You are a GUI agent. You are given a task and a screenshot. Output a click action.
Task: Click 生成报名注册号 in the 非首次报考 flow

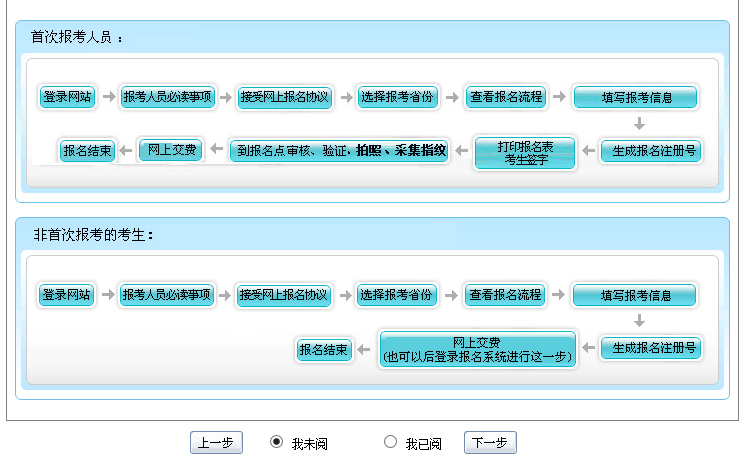[x=650, y=348]
